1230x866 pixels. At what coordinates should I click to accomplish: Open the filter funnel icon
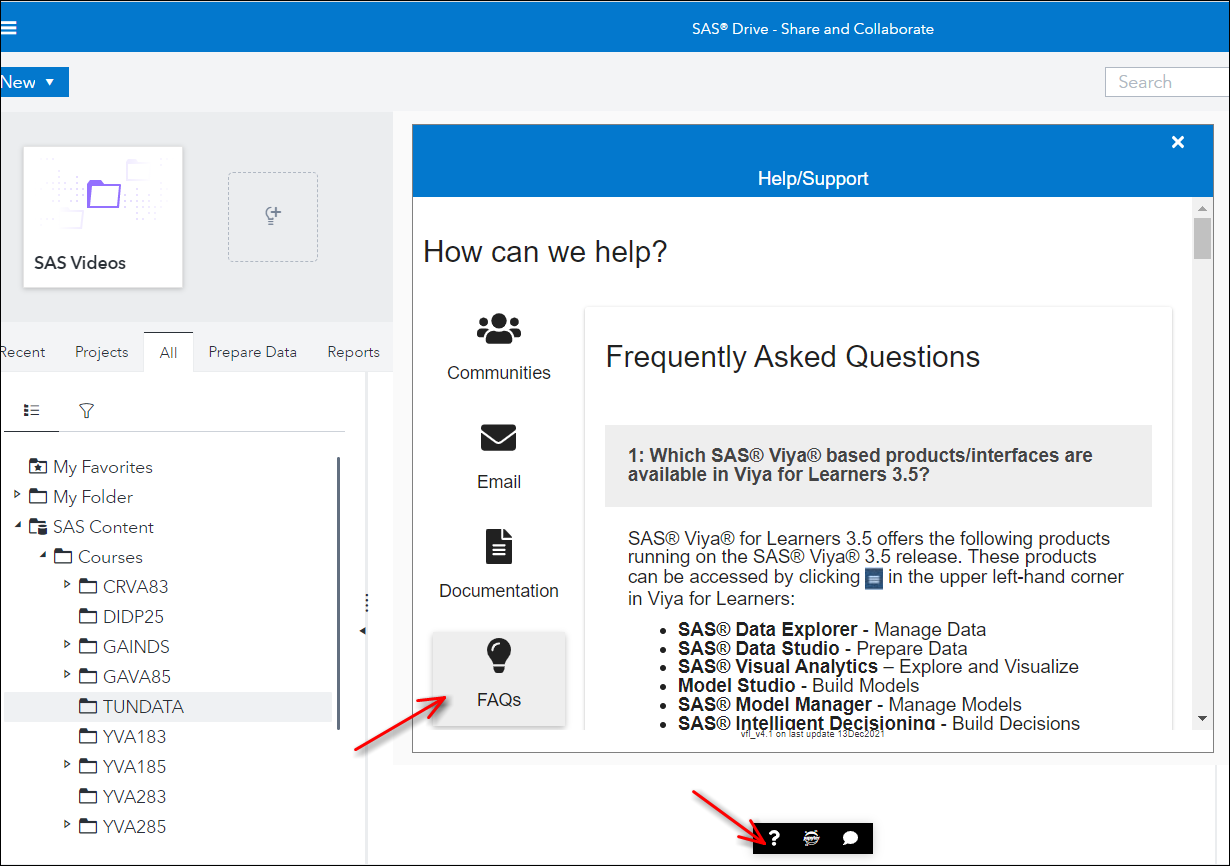(87, 411)
